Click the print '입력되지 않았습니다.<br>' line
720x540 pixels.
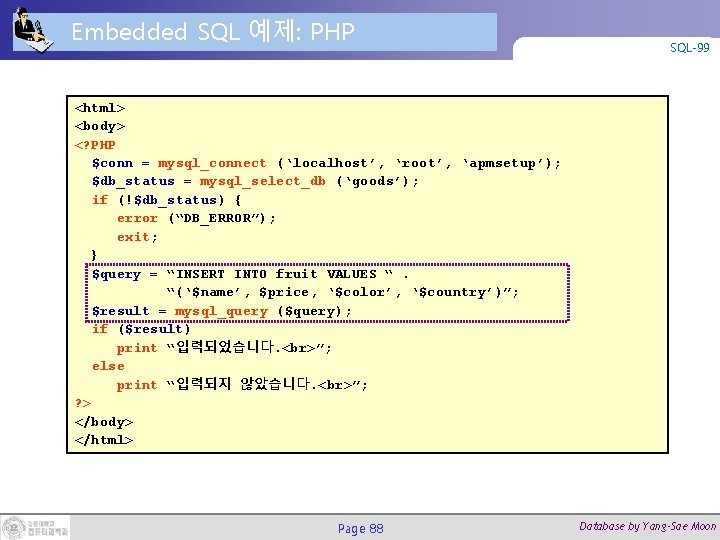(x=242, y=384)
